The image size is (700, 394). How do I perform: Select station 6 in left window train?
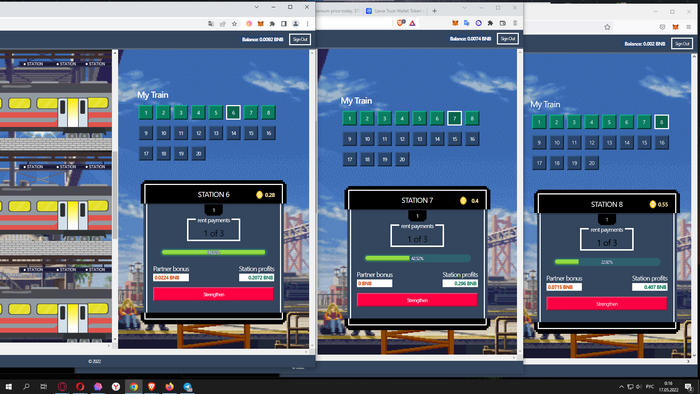coord(233,112)
